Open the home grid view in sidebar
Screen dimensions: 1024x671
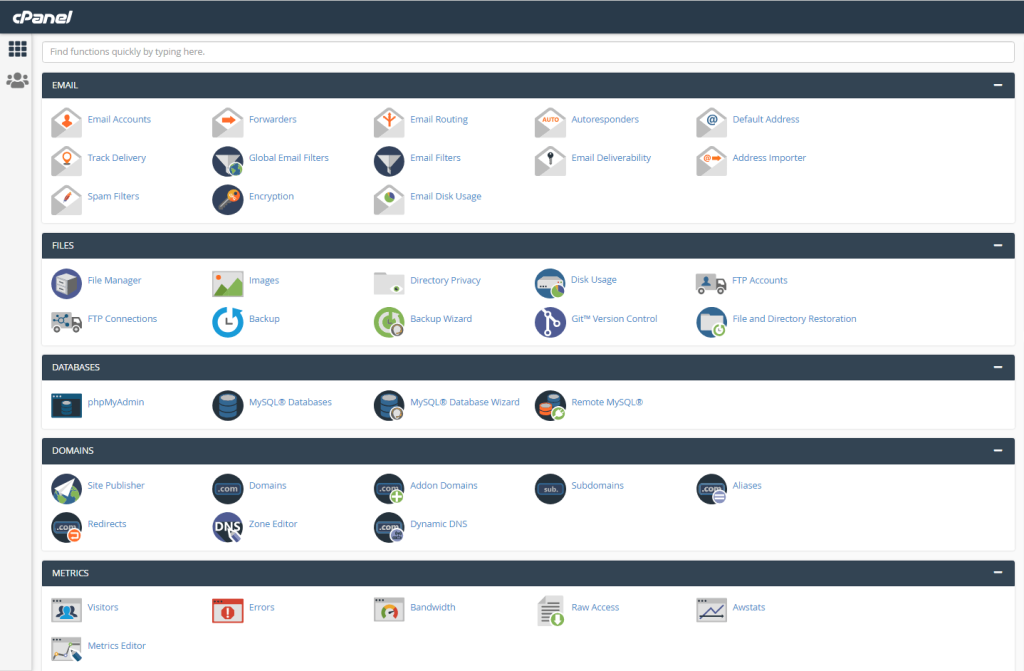[x=17, y=49]
